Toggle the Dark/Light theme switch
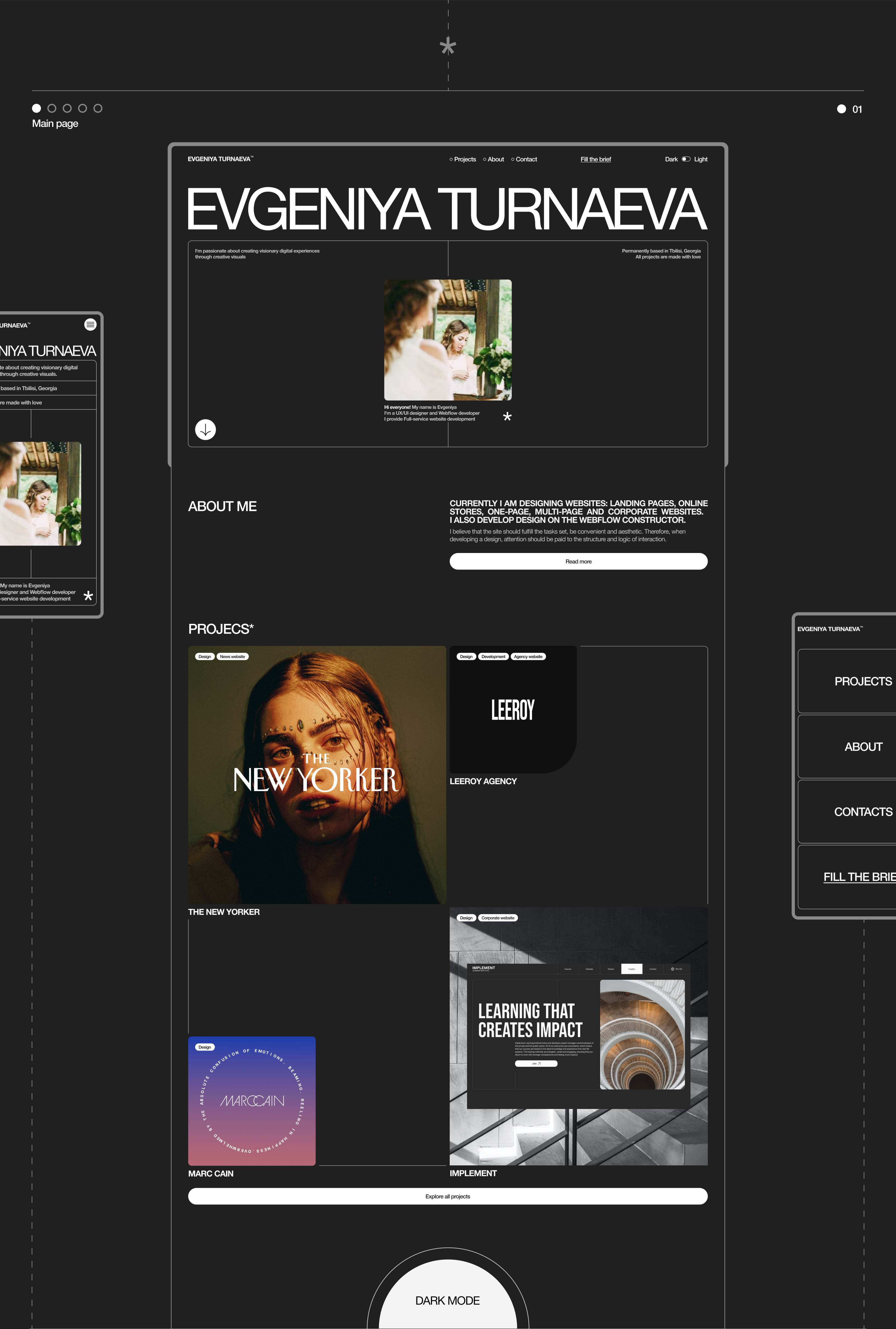 686,159
